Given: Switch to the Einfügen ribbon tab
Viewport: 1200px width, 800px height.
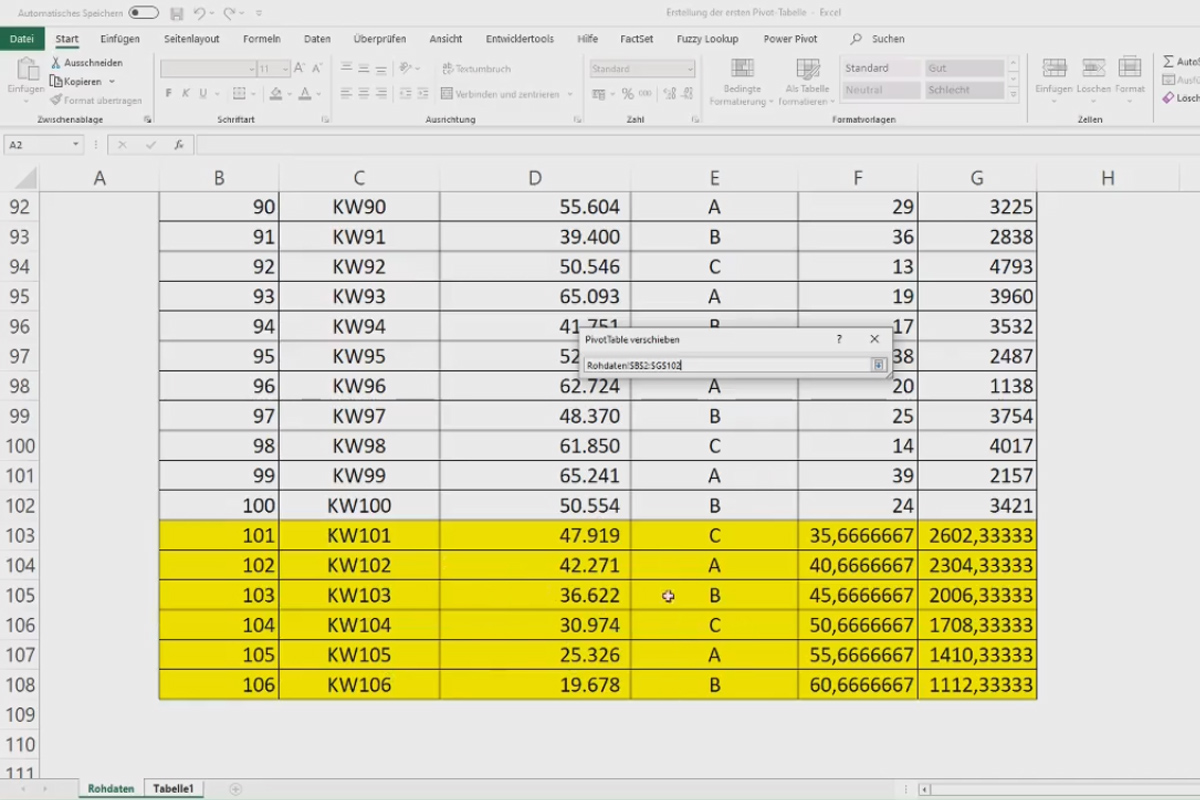Looking at the screenshot, I should (120, 39).
